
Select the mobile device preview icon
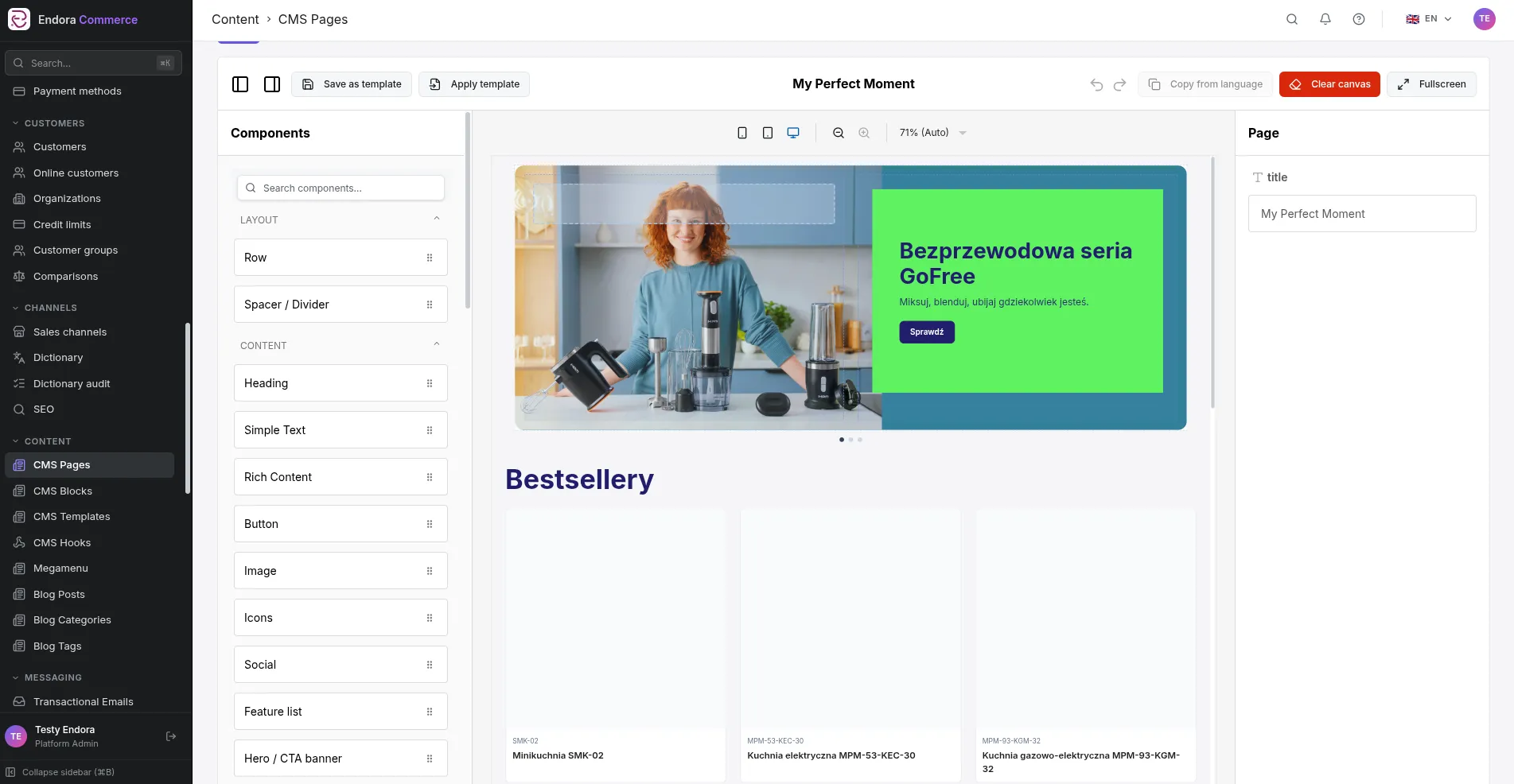pos(742,133)
